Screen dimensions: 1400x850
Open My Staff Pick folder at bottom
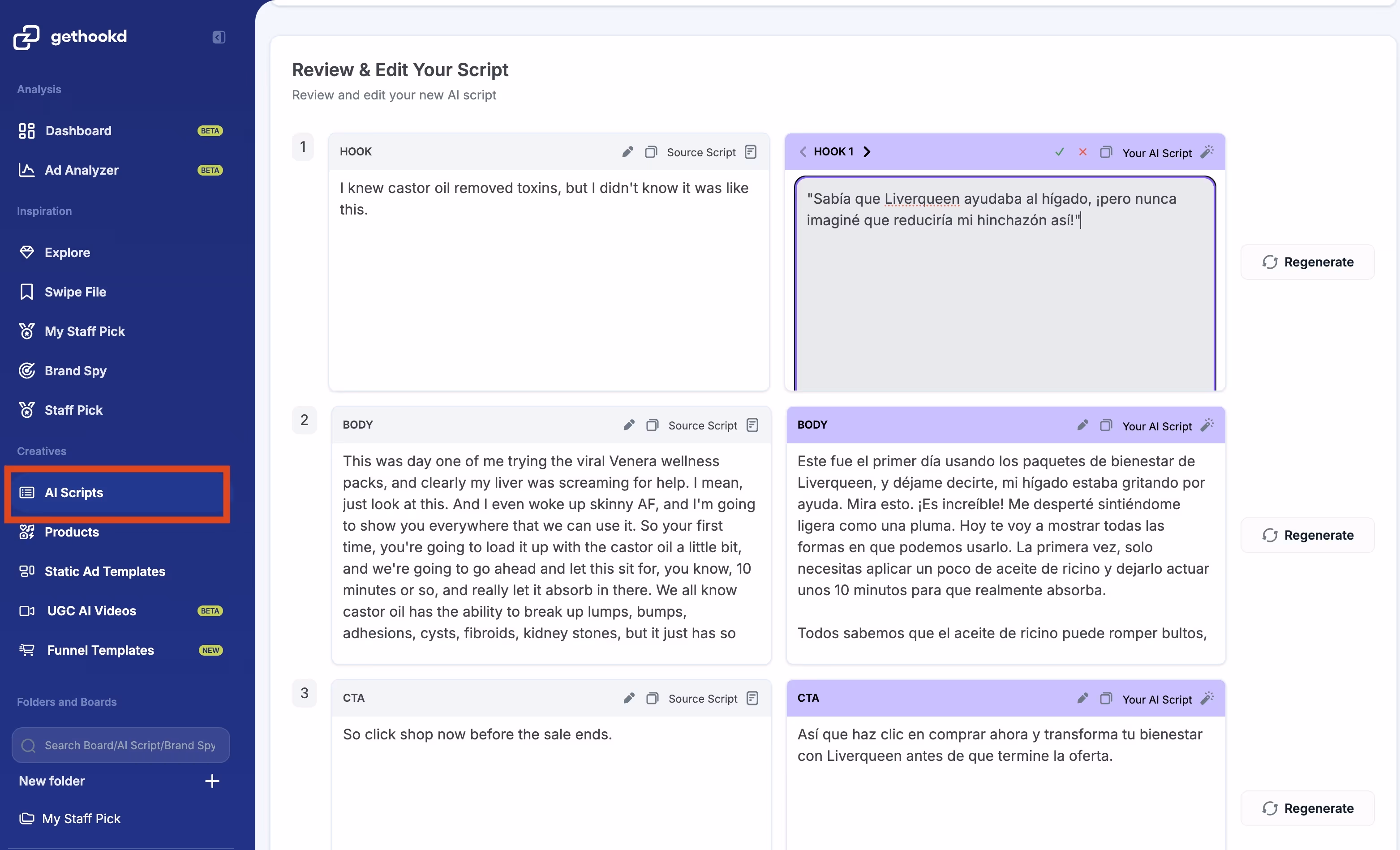pos(81,818)
